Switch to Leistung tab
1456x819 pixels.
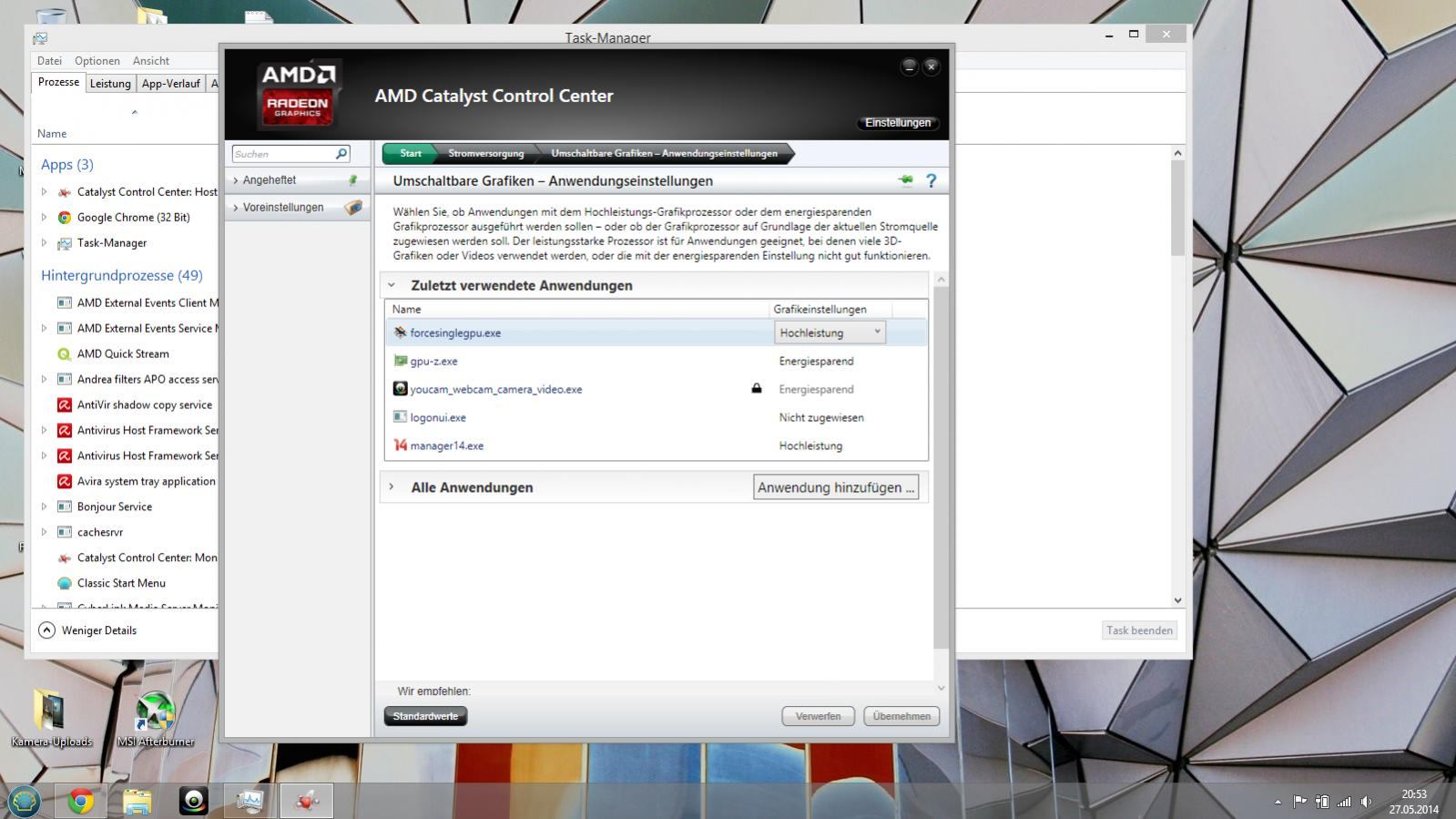pyautogui.click(x=110, y=84)
